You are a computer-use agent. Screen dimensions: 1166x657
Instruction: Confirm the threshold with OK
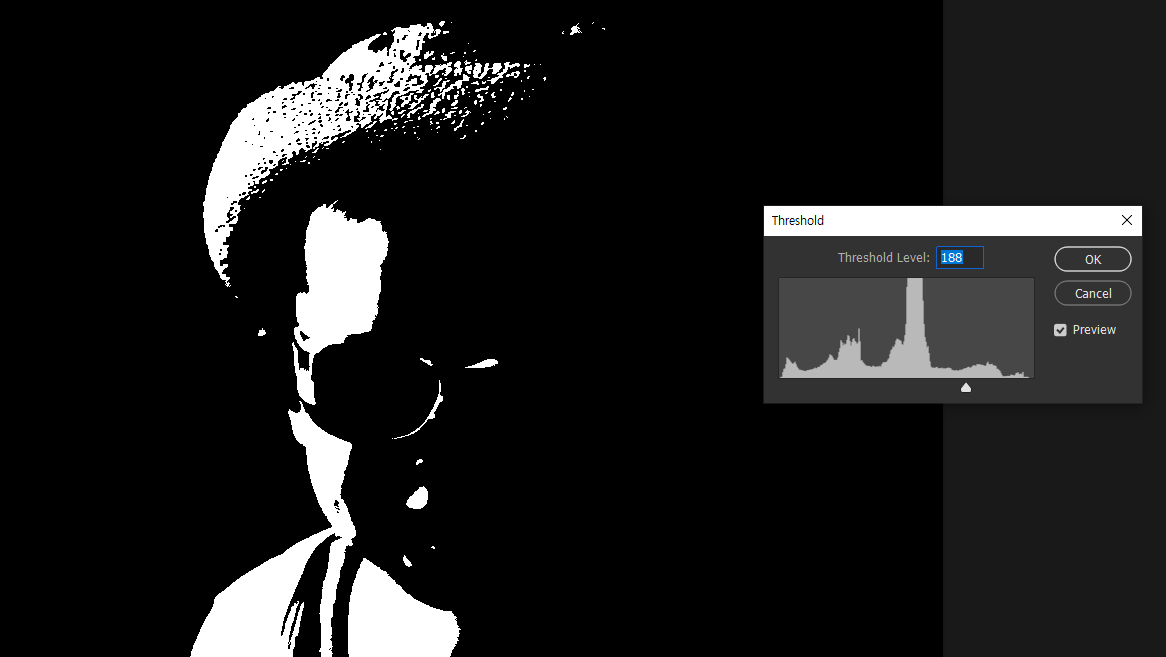tap(1092, 259)
